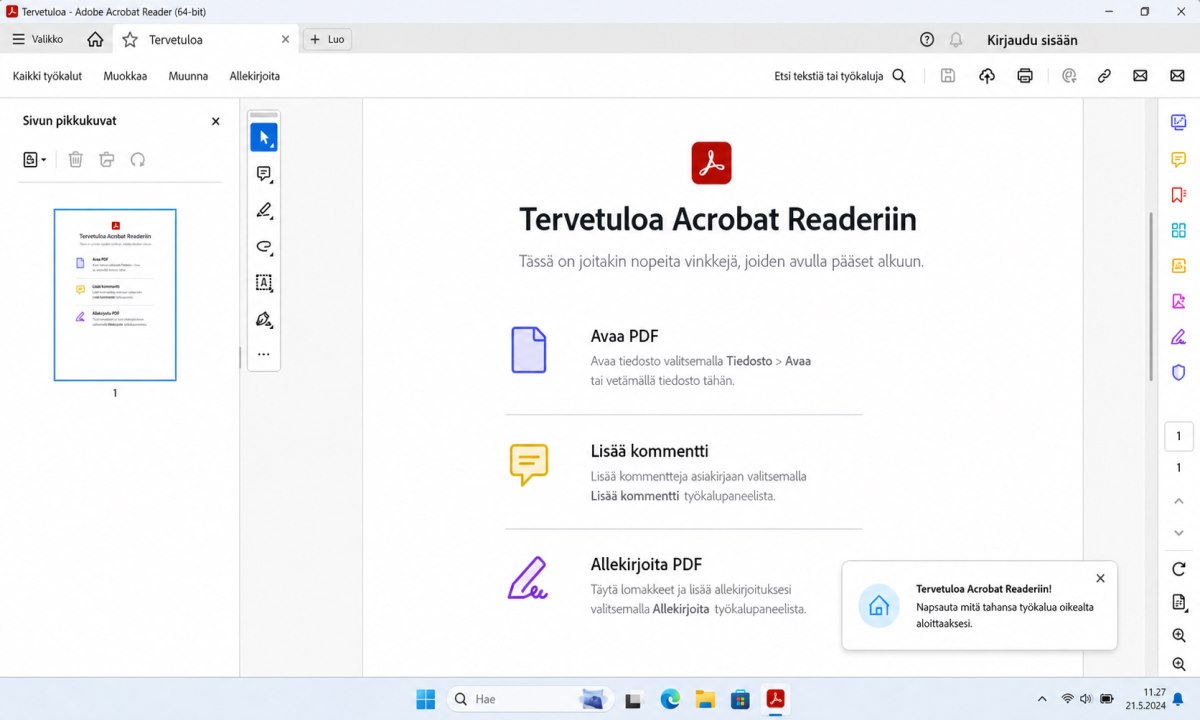This screenshot has height=720, width=1200.
Task: Star the Tervetuloa document
Action: (x=130, y=40)
